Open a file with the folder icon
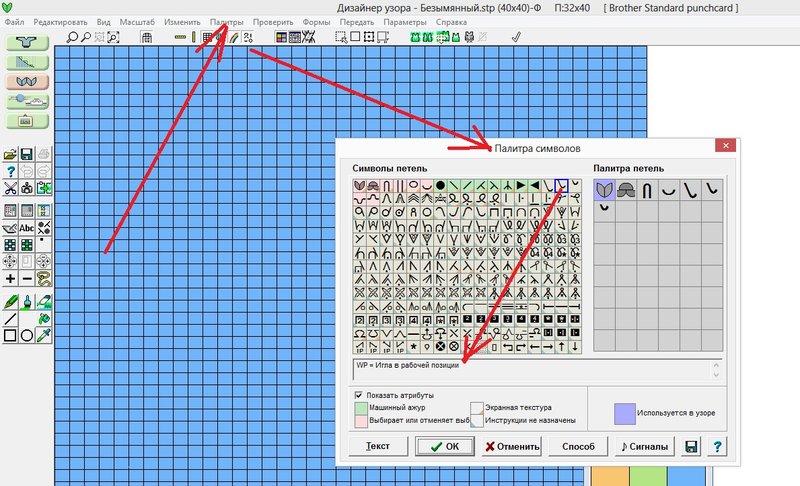This screenshot has width=800, height=486. point(10,154)
